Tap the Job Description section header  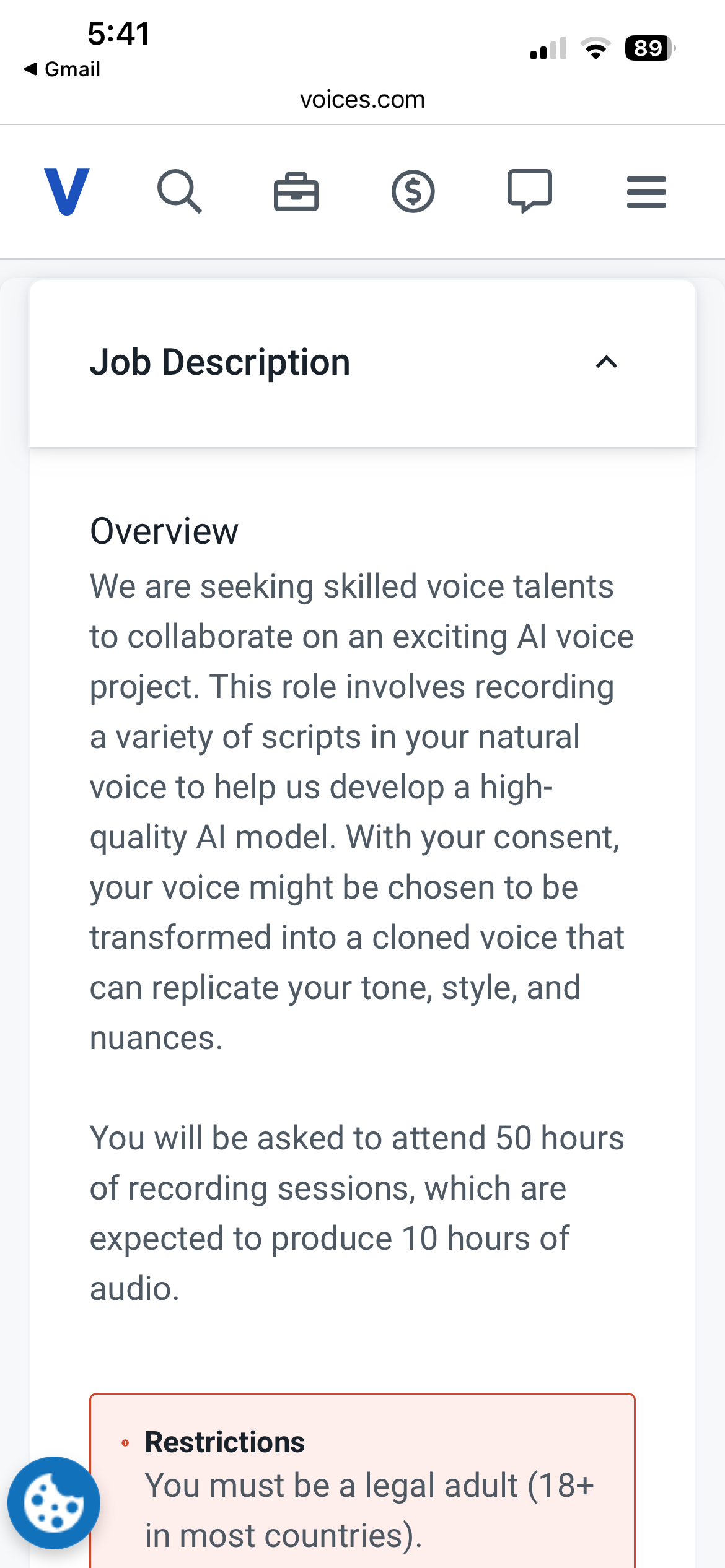(362, 363)
